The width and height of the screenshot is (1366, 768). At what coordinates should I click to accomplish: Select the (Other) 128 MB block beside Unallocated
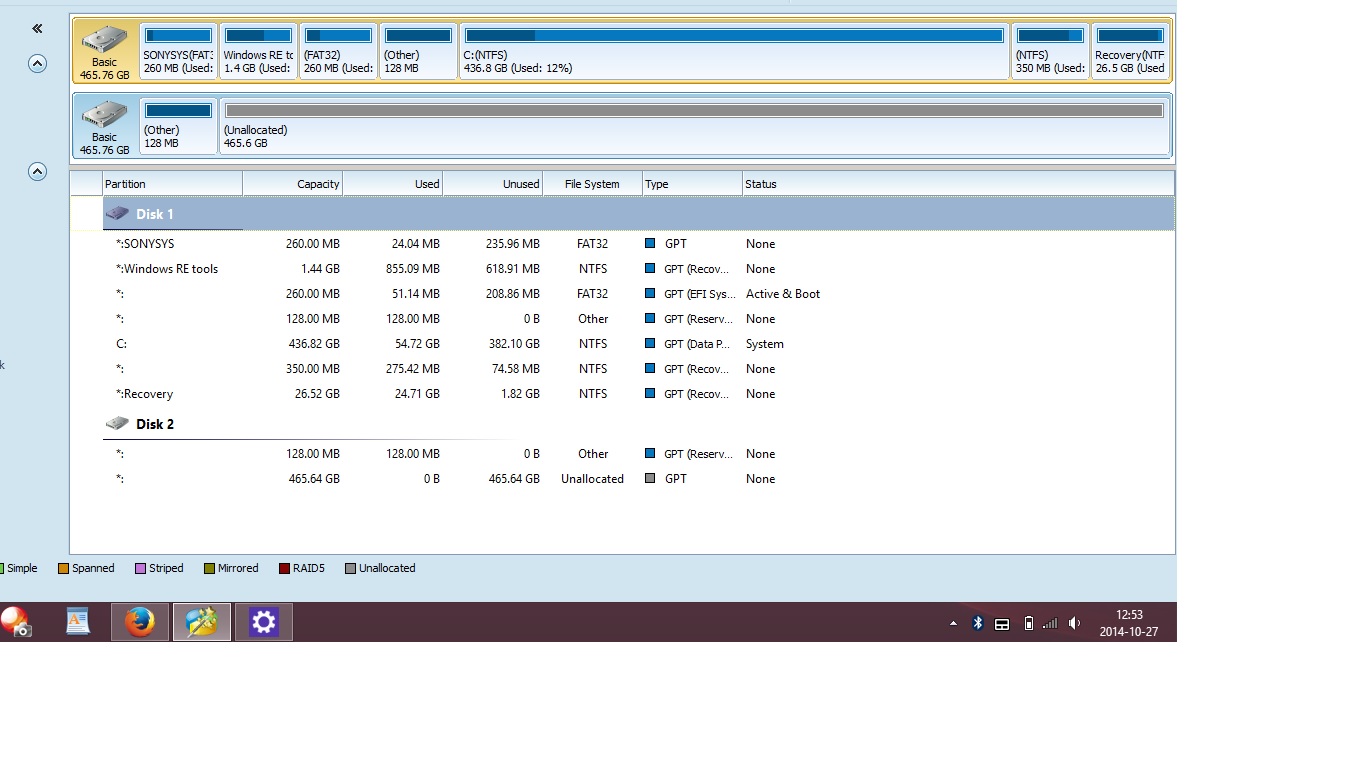(179, 125)
